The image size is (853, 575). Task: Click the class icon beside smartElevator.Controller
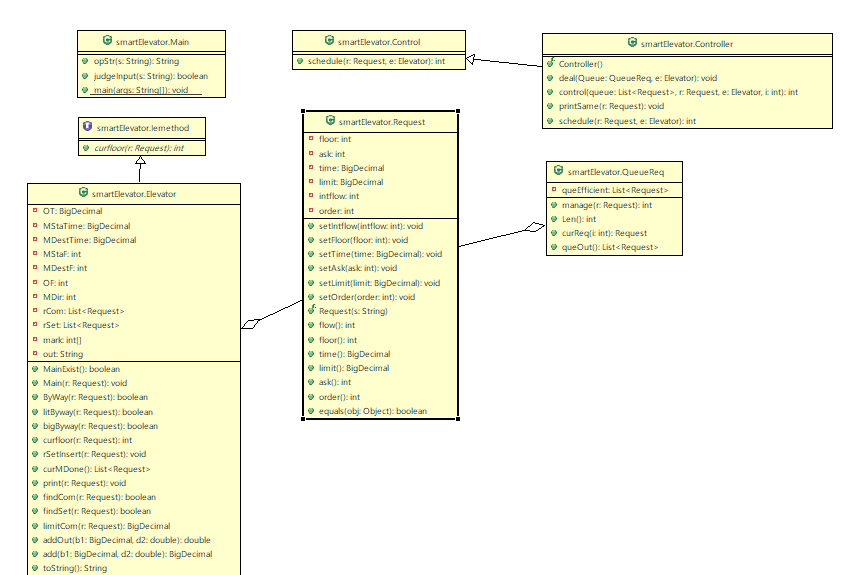tap(632, 43)
